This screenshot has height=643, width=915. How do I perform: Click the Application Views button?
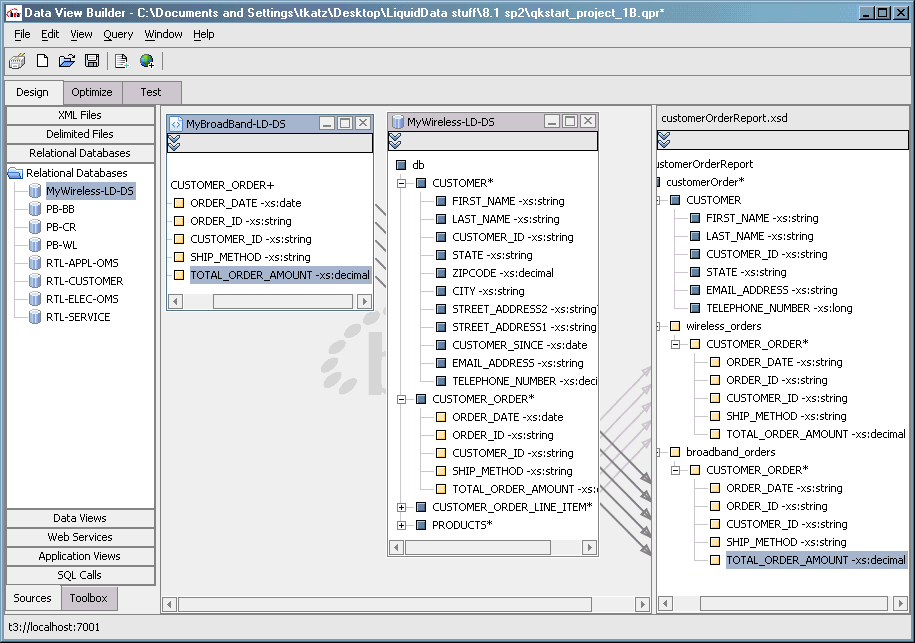point(80,556)
